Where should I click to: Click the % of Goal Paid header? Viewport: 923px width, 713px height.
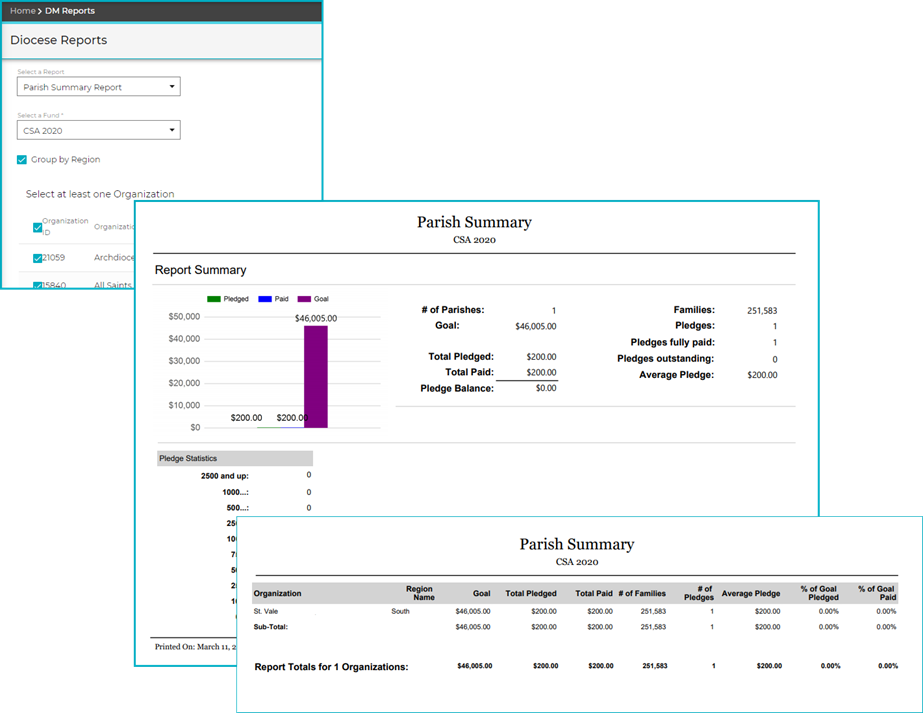(x=876, y=593)
